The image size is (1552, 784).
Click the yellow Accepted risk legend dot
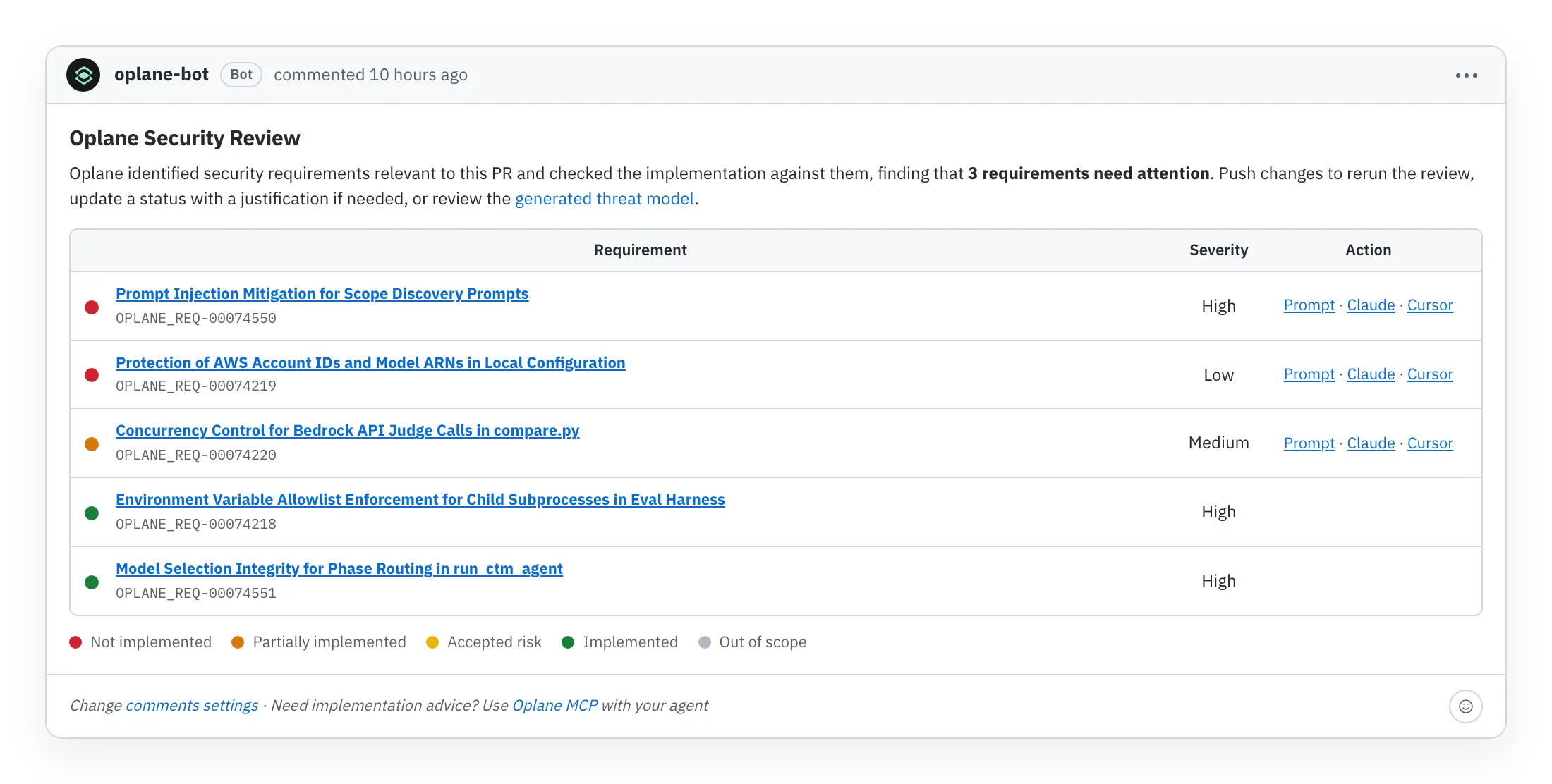(432, 642)
